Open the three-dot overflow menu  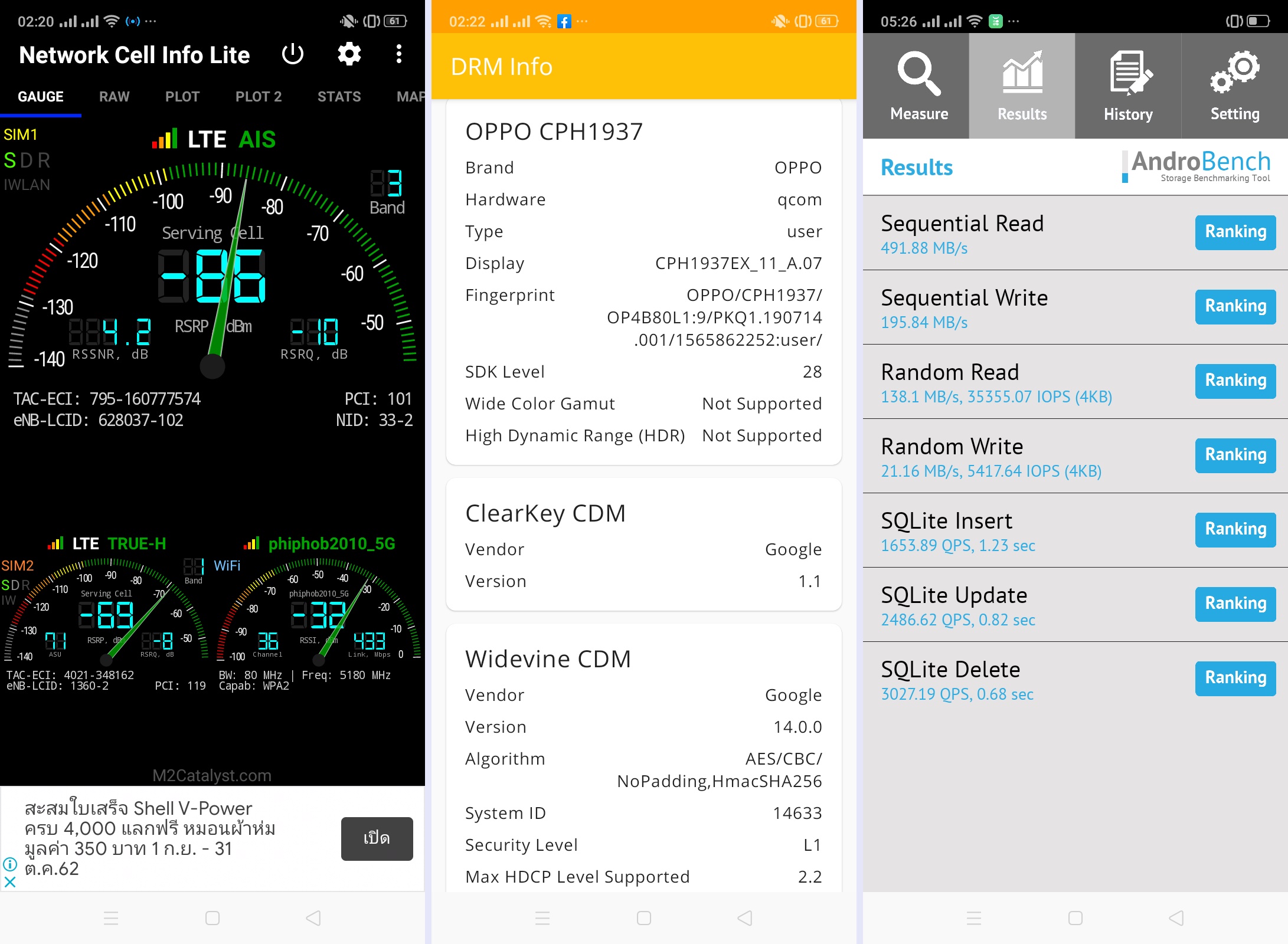[x=399, y=54]
